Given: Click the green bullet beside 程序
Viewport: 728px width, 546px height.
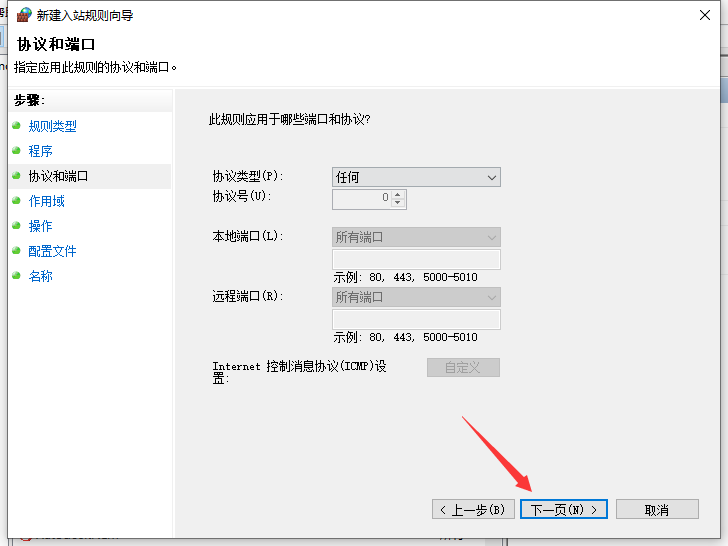Looking at the screenshot, I should pos(17,150).
